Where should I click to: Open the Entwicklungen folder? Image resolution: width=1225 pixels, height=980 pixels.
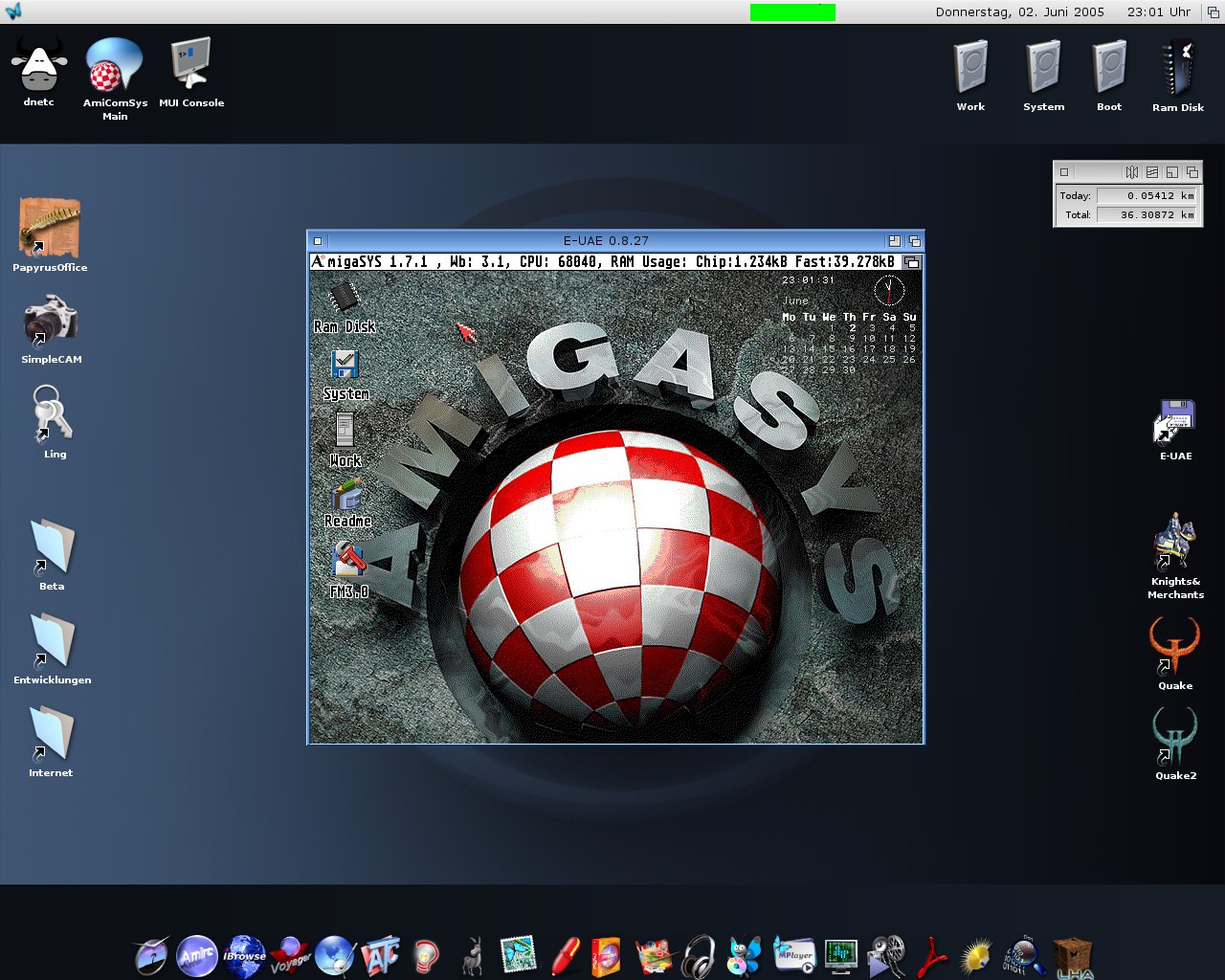pos(52,640)
